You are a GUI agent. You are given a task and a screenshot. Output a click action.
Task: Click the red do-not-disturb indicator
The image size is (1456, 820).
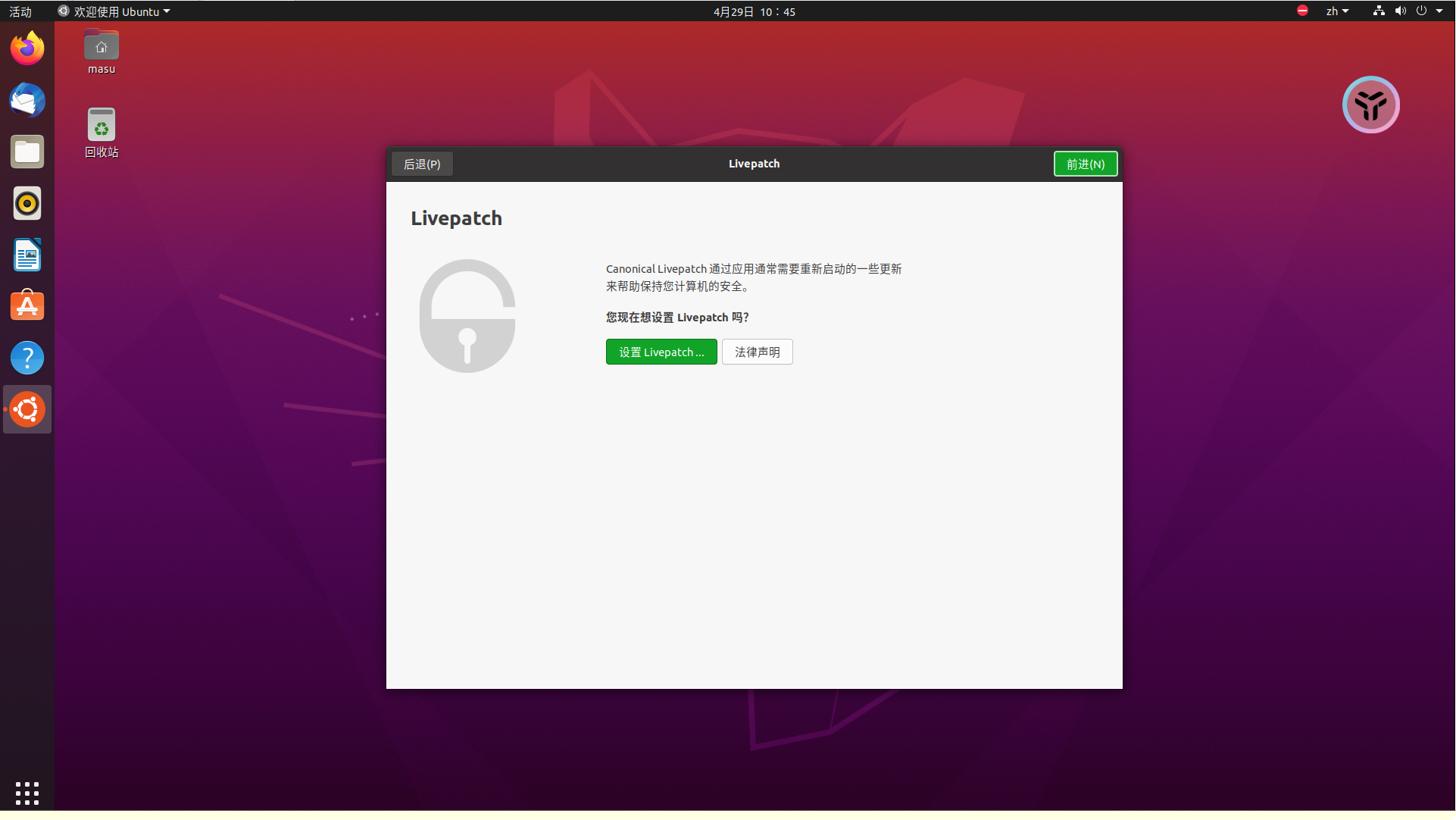pos(1302,11)
